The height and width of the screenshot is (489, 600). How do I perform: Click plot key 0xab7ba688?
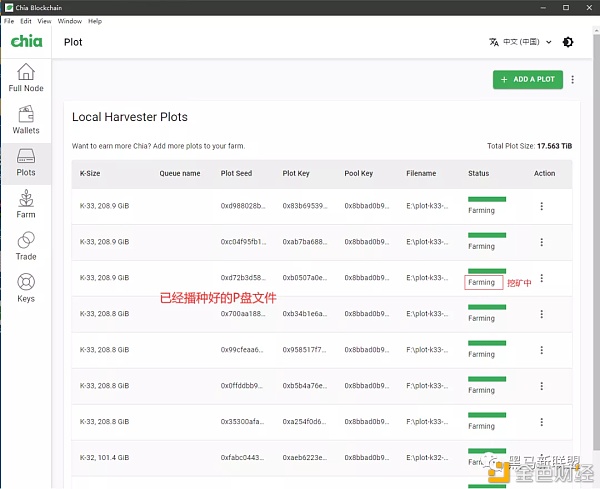pos(305,242)
